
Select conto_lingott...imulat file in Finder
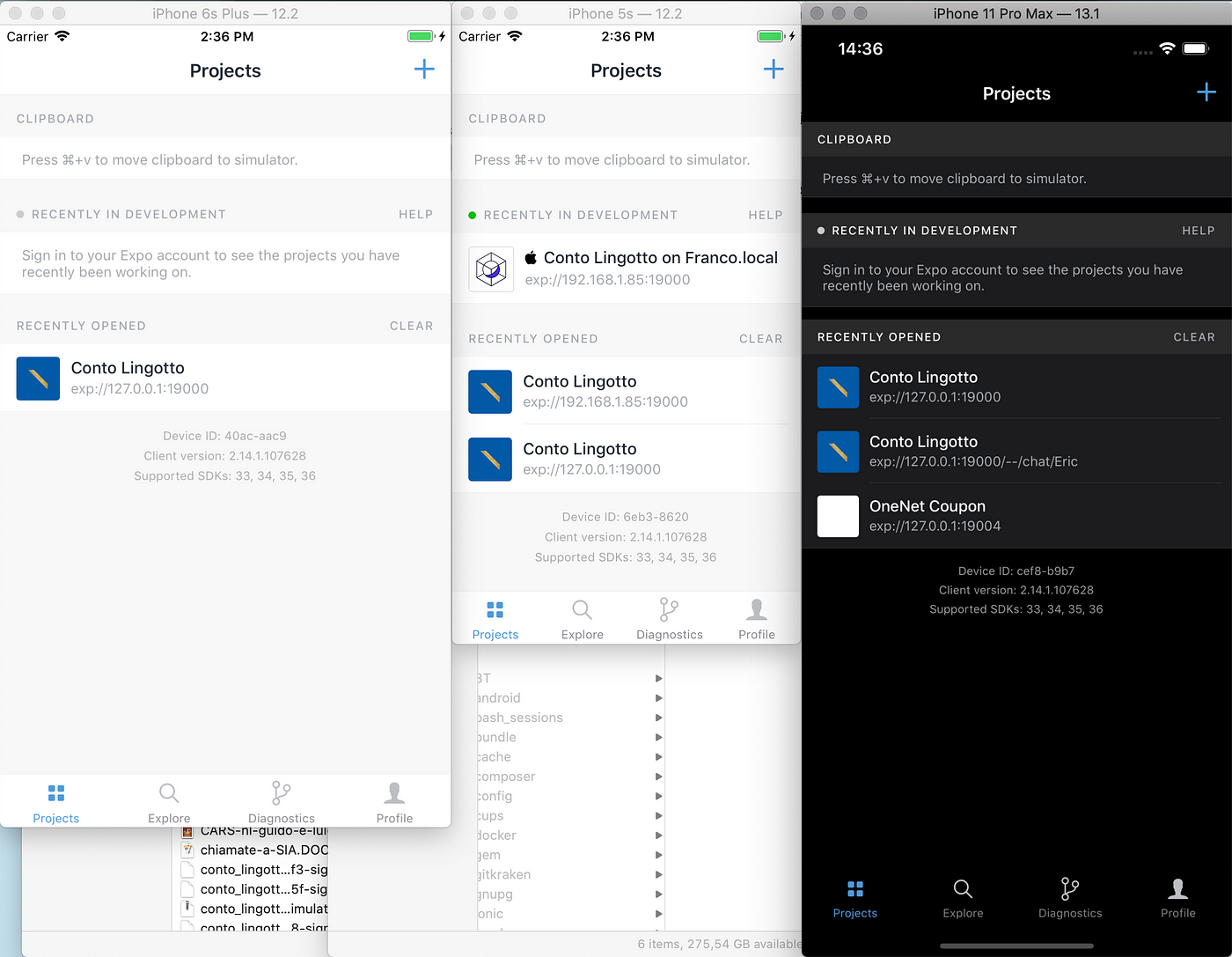pos(254,909)
